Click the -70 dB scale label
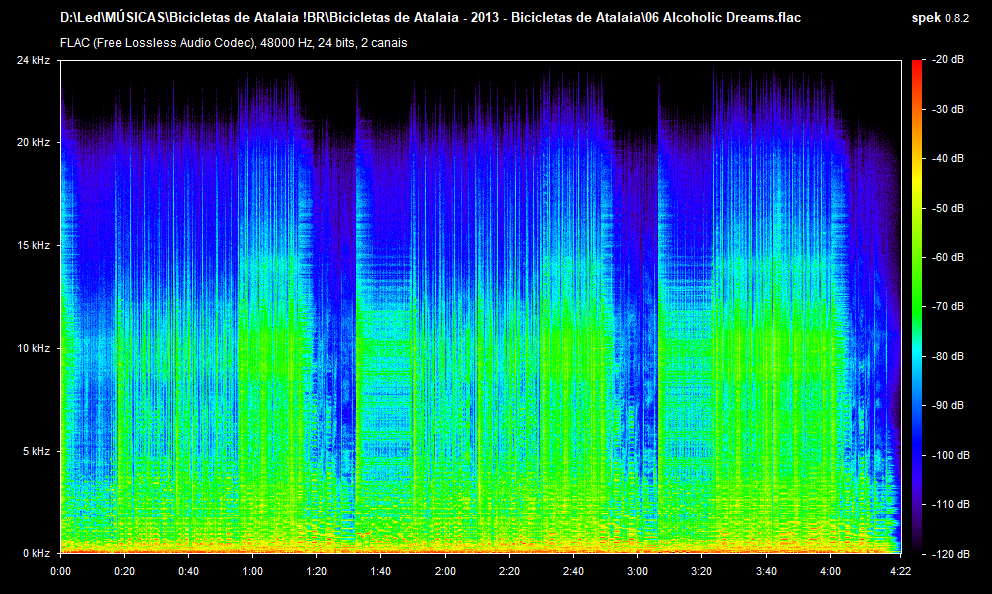Screen dimensions: 992x594 (948, 306)
